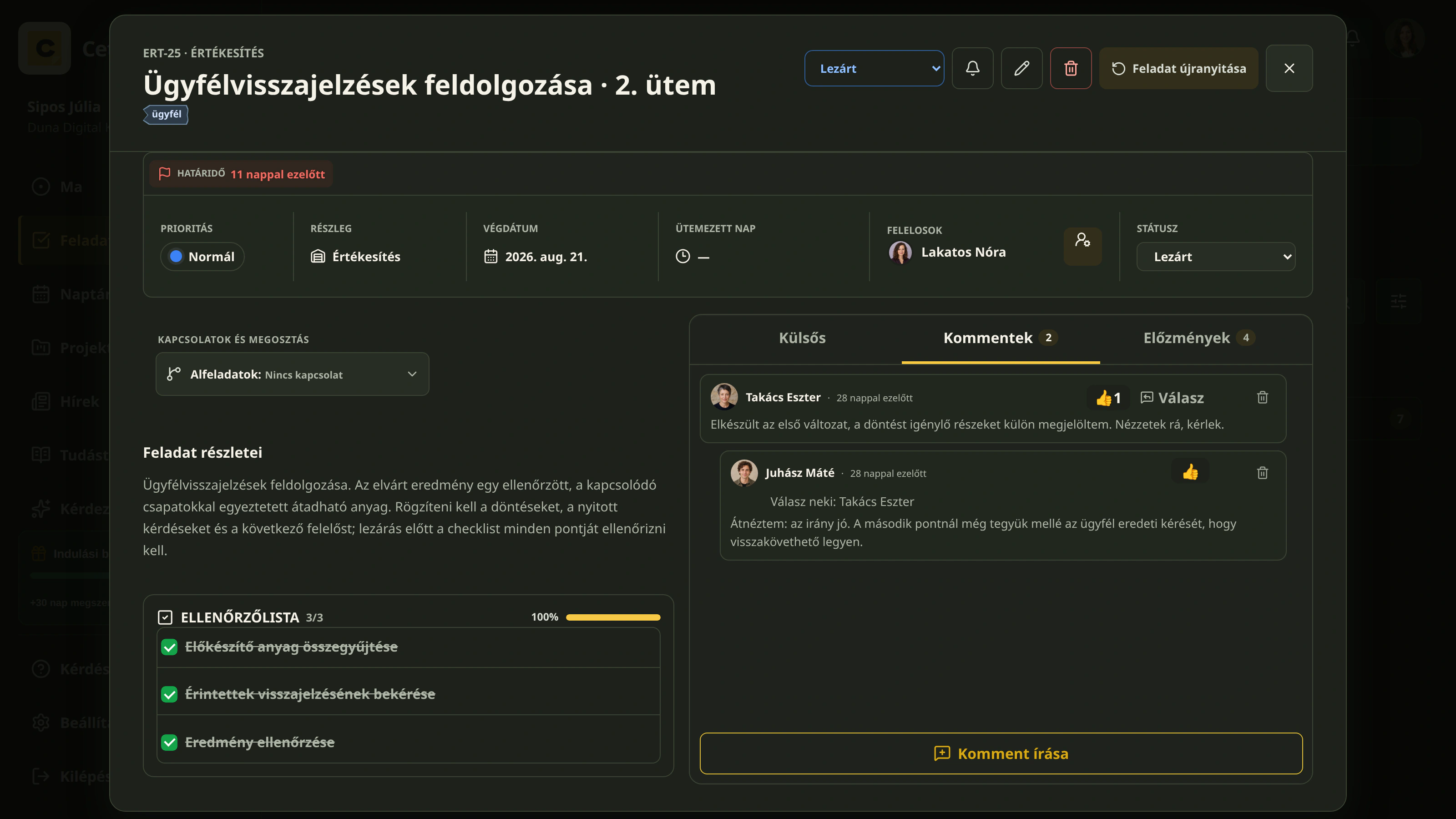
Task: Click the Normál priority badge
Action: click(x=202, y=257)
